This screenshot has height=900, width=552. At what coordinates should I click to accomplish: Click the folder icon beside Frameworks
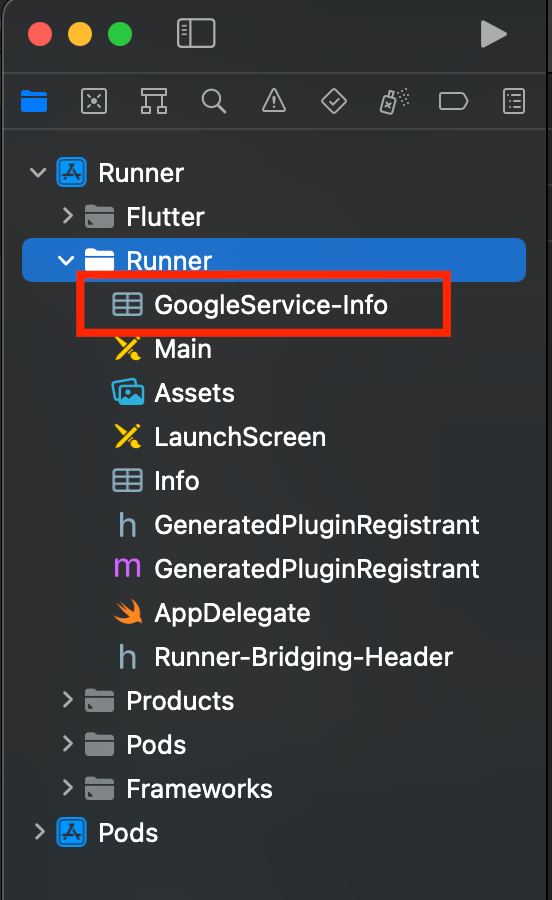click(x=99, y=788)
